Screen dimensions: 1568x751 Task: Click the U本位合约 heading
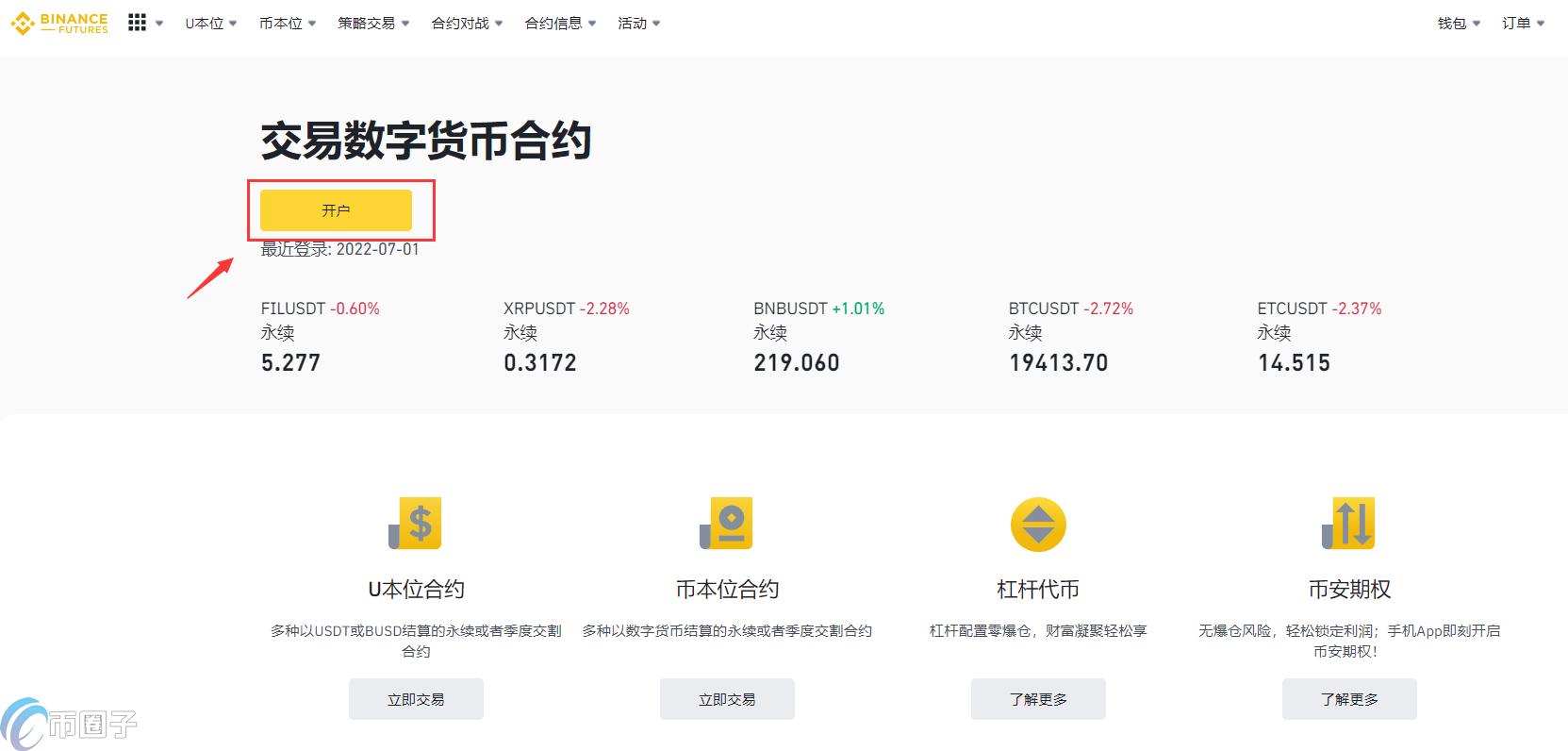tap(416, 590)
